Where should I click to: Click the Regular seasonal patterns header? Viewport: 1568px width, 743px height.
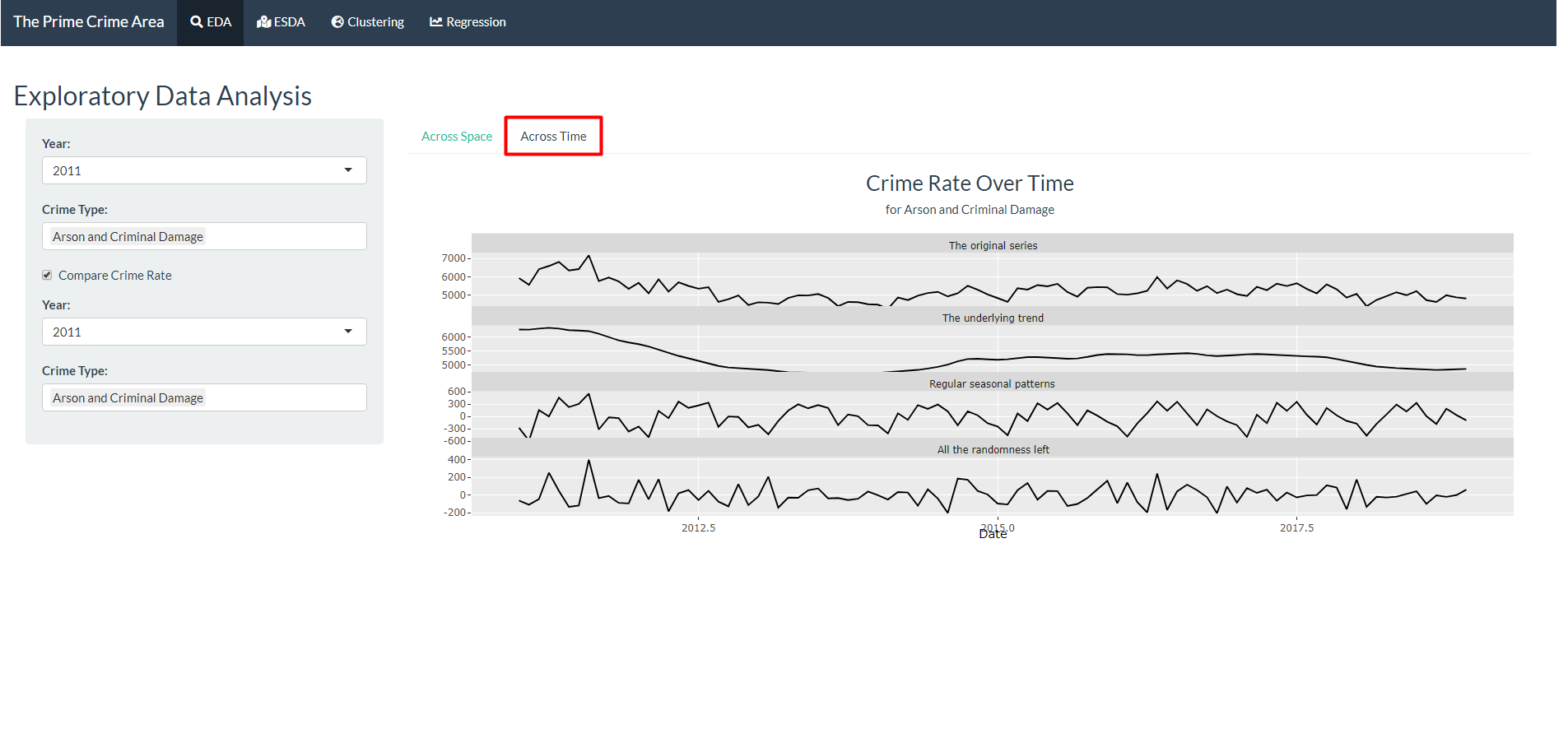992,383
